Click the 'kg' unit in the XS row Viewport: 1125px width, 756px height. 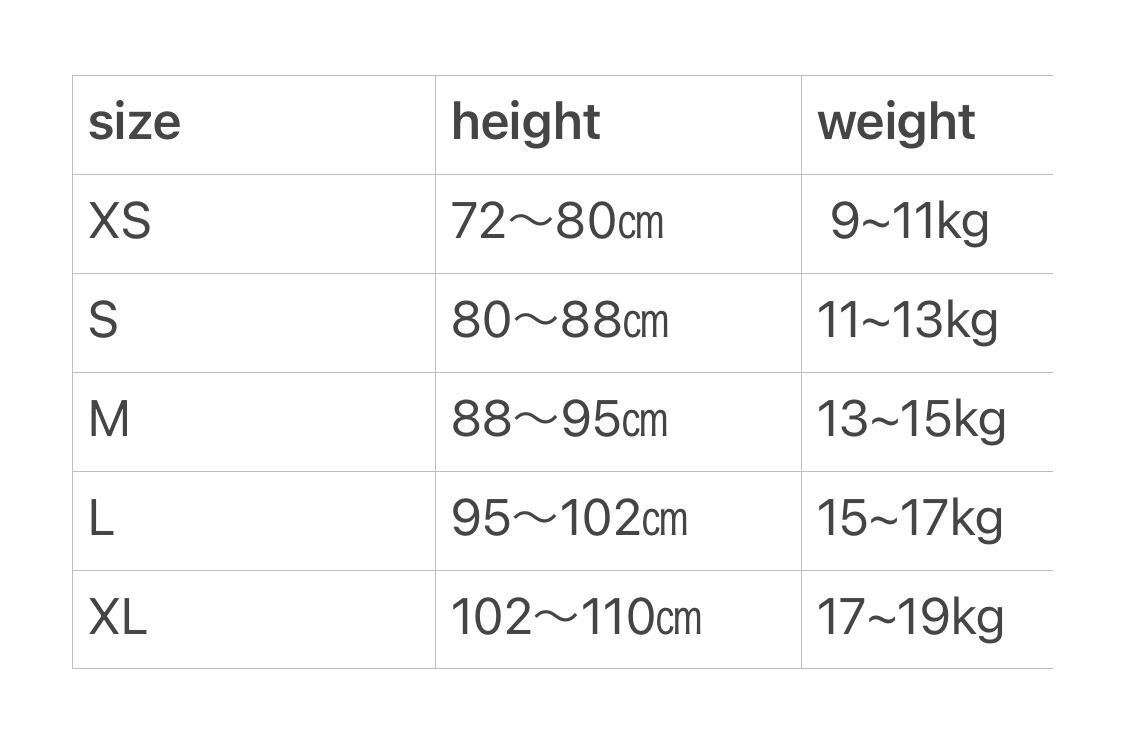(x=965, y=222)
